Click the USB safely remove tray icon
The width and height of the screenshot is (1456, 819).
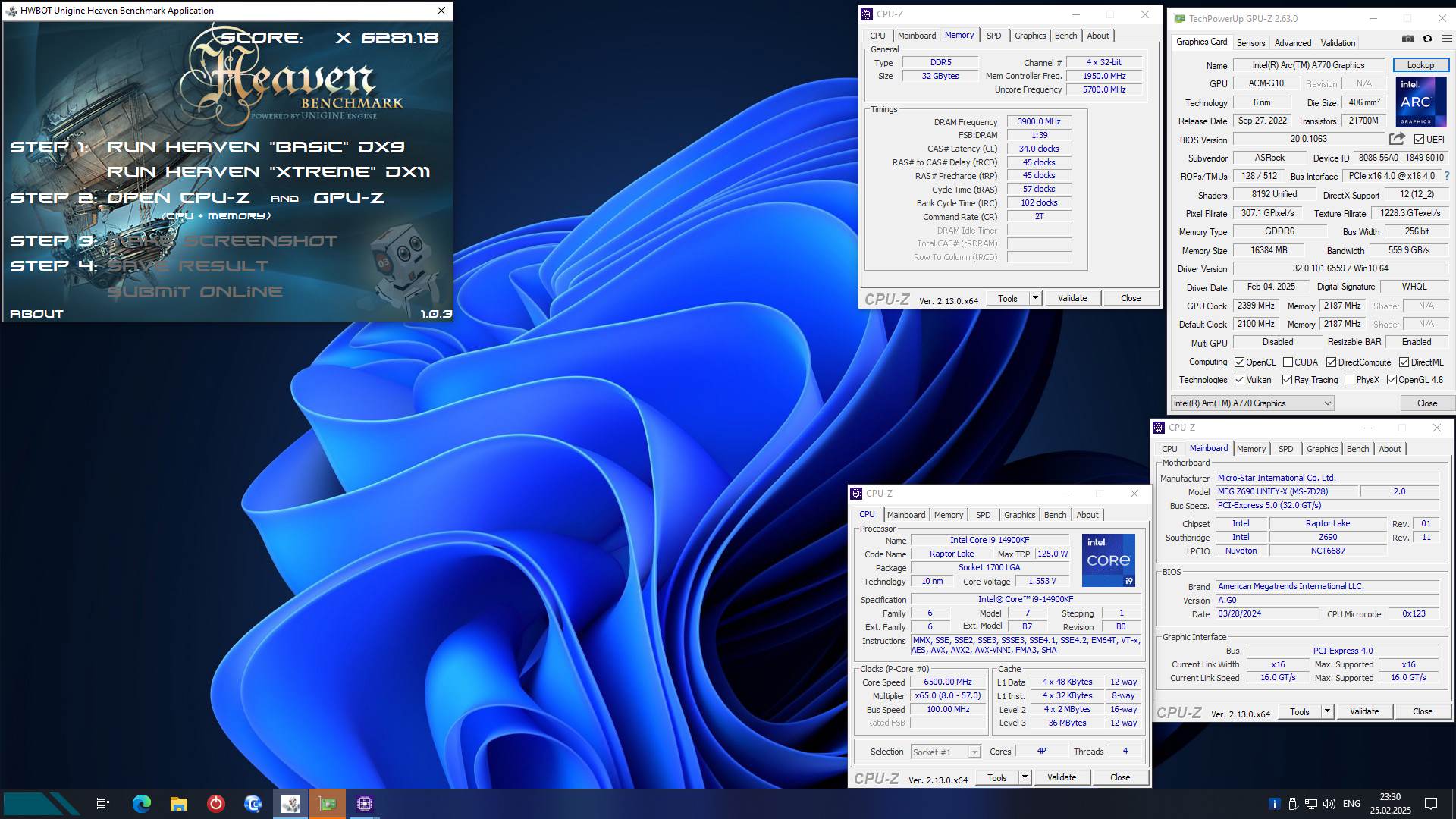1293,804
